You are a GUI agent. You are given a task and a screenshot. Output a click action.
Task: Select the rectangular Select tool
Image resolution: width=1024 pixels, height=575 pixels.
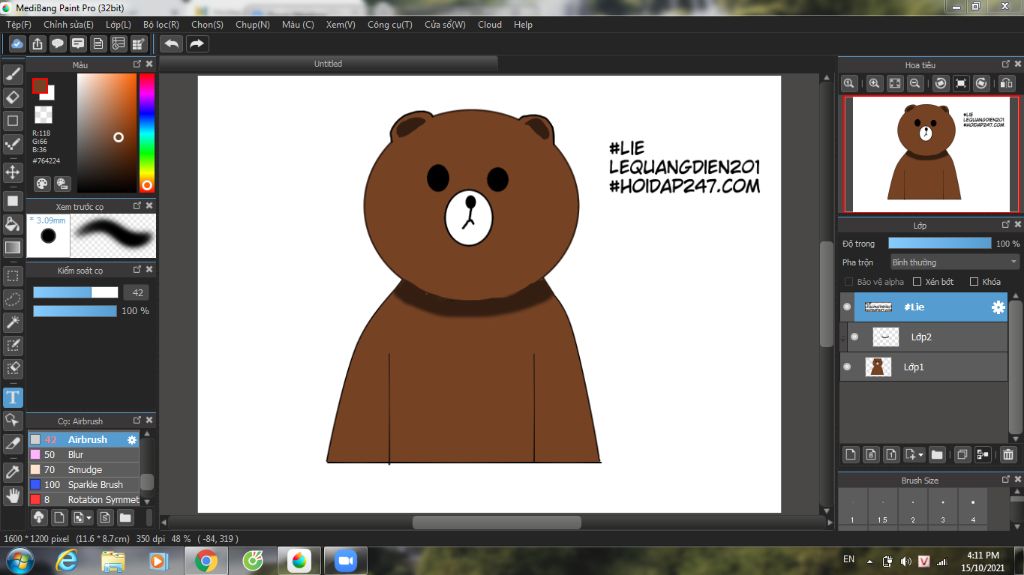12,276
